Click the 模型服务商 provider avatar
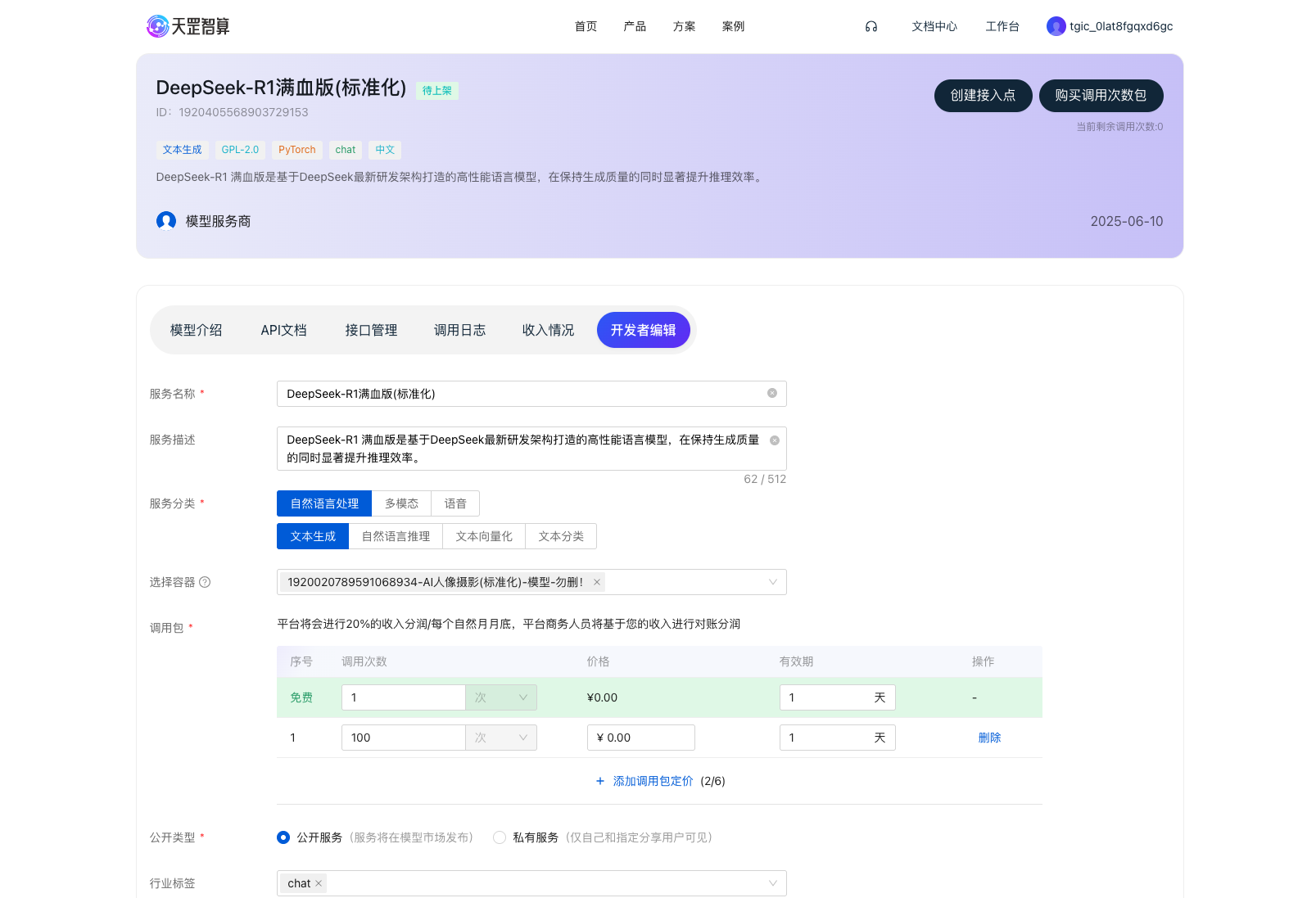 click(x=166, y=221)
